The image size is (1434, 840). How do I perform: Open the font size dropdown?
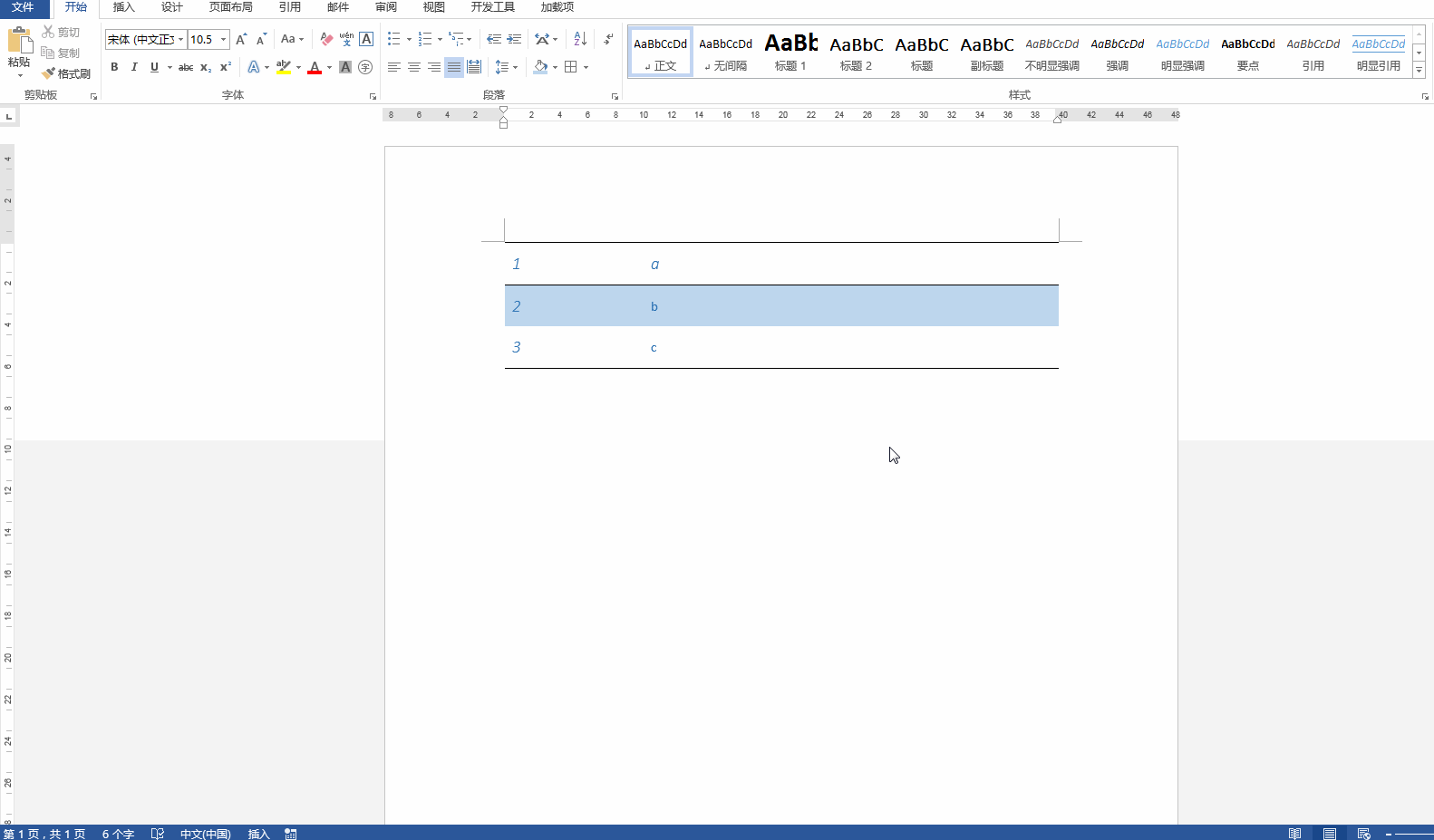click(x=223, y=39)
